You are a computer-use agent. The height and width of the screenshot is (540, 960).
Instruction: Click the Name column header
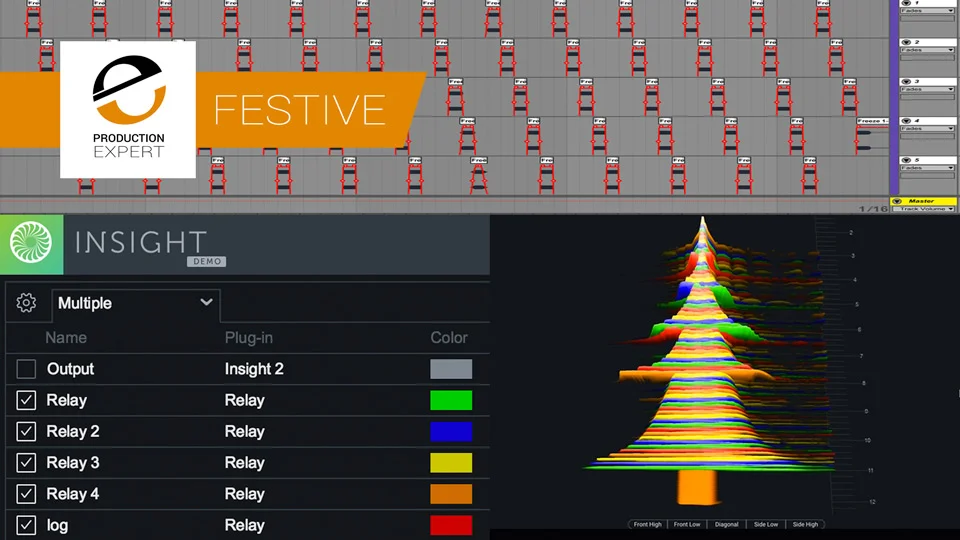(66, 338)
